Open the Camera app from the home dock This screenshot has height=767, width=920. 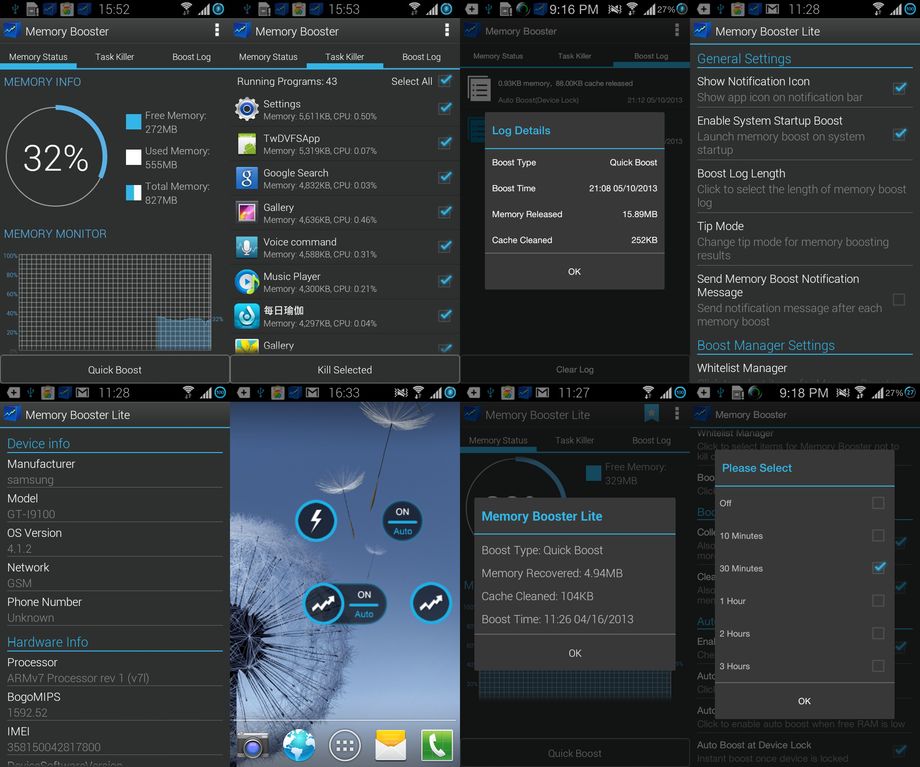pyautogui.click(x=253, y=746)
